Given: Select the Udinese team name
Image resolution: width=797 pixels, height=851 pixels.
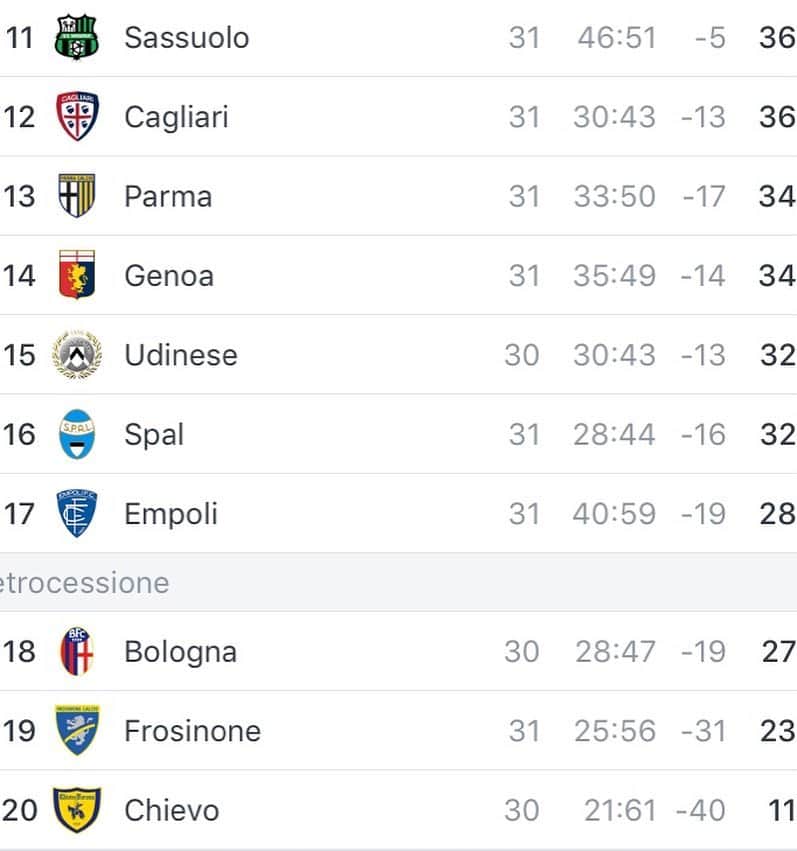Looking at the screenshot, I should pos(181,354).
